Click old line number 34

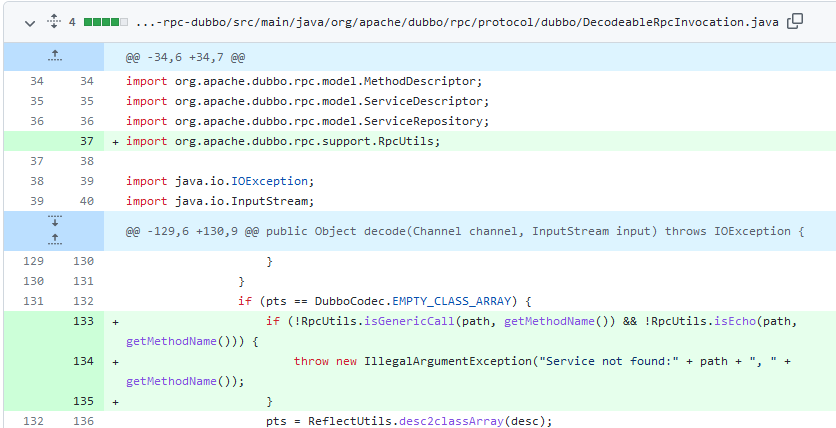click(37, 82)
